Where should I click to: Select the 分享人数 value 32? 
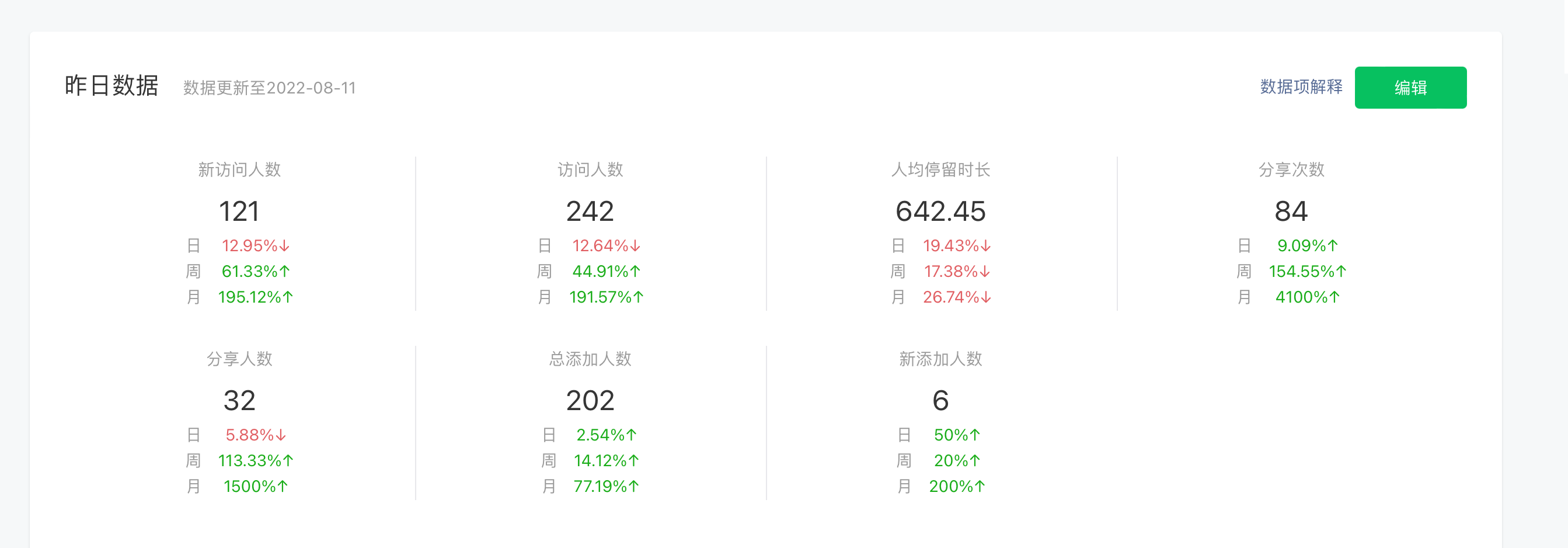tap(239, 401)
